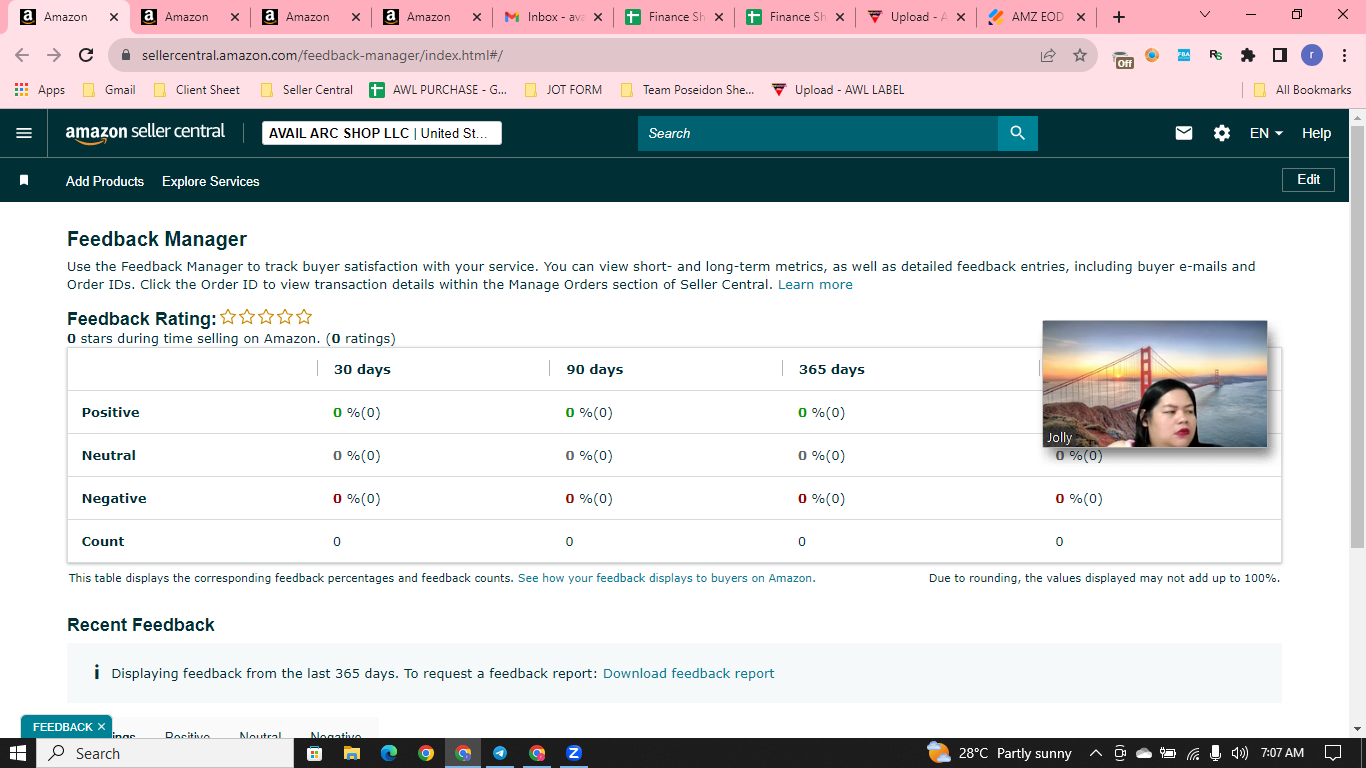Open Telegram from the taskbar
This screenshot has width=1366, height=768.
(x=500, y=753)
